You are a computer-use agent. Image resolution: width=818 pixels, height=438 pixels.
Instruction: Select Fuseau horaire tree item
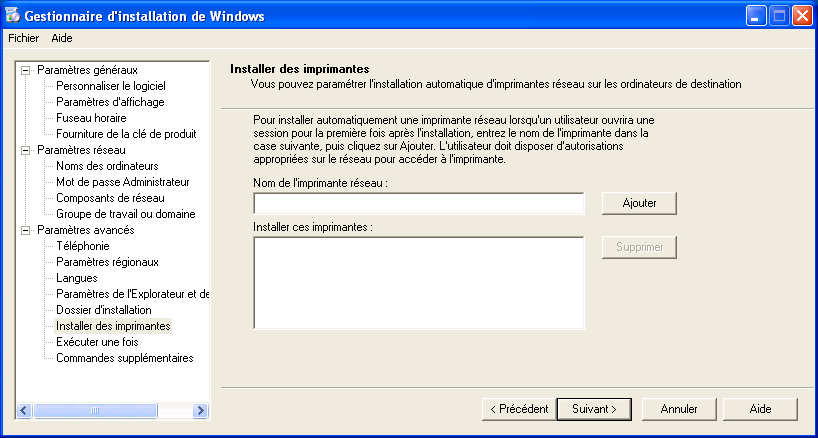pyautogui.click(x=91, y=118)
